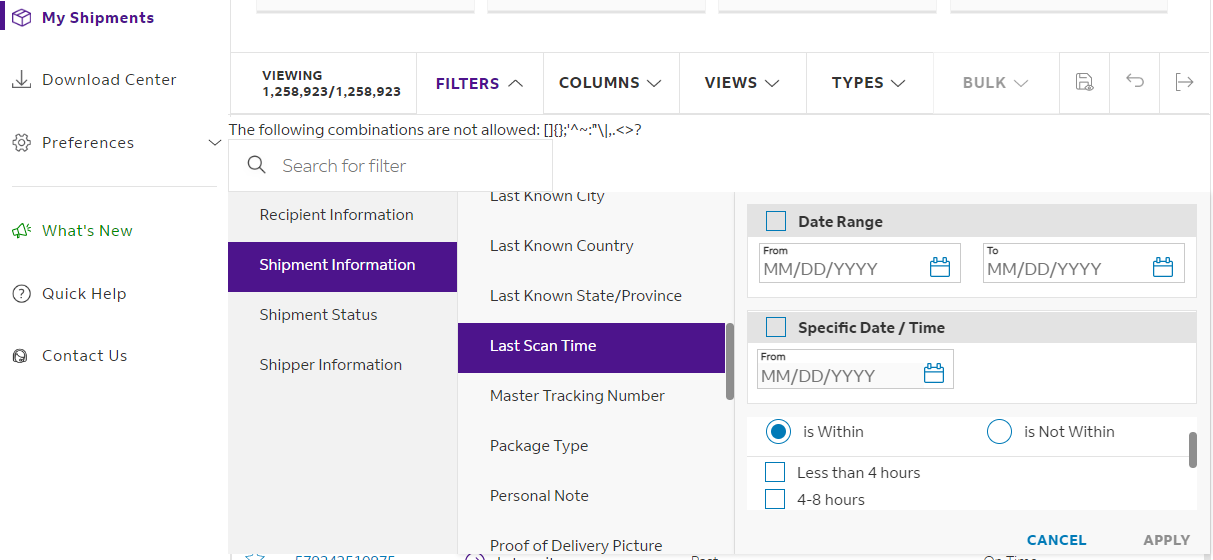Viewport: 1213px width, 560px height.
Task: Expand the Preferences chevron
Action: tap(214, 143)
